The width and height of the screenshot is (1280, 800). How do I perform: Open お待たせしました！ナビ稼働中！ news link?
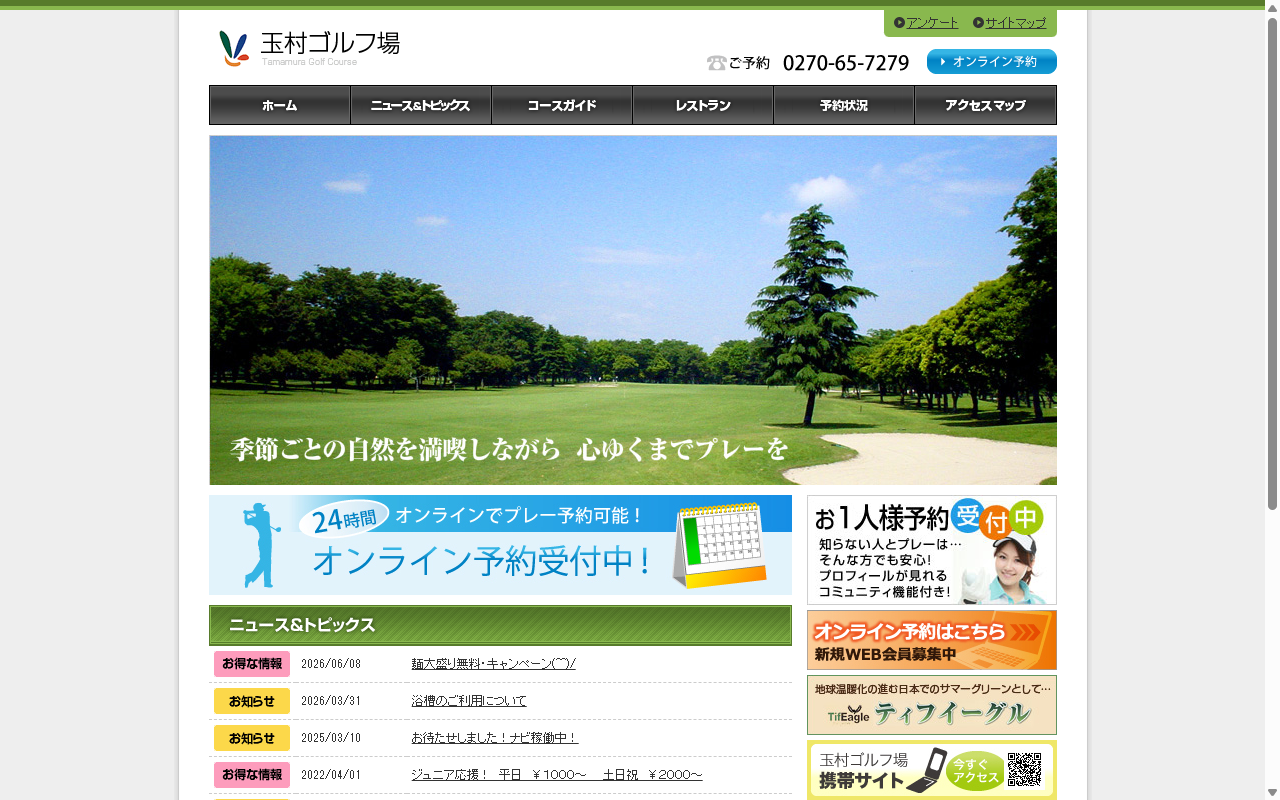coord(495,738)
